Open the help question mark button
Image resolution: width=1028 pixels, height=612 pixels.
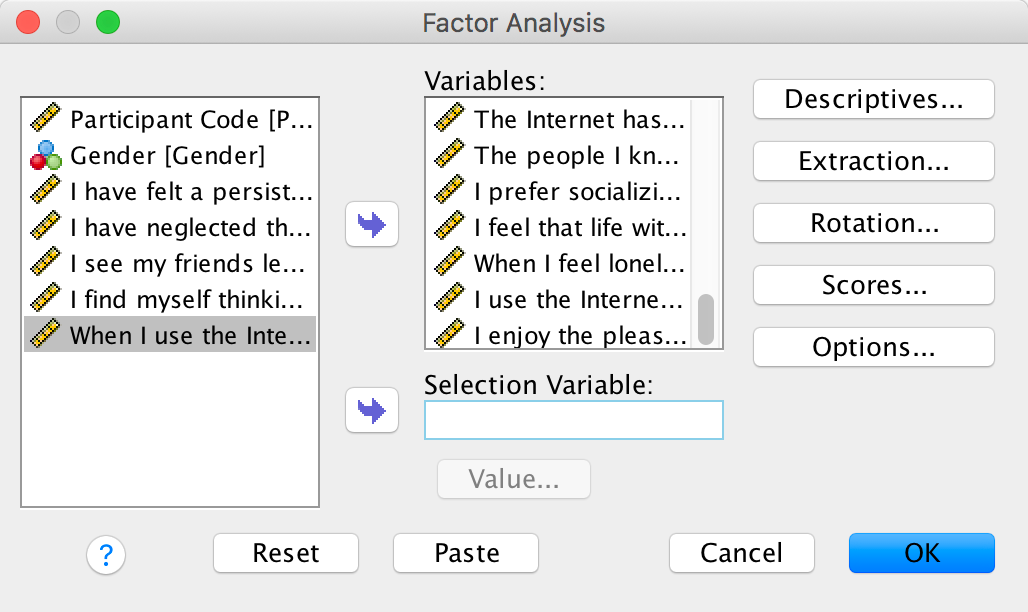pyautogui.click(x=107, y=553)
